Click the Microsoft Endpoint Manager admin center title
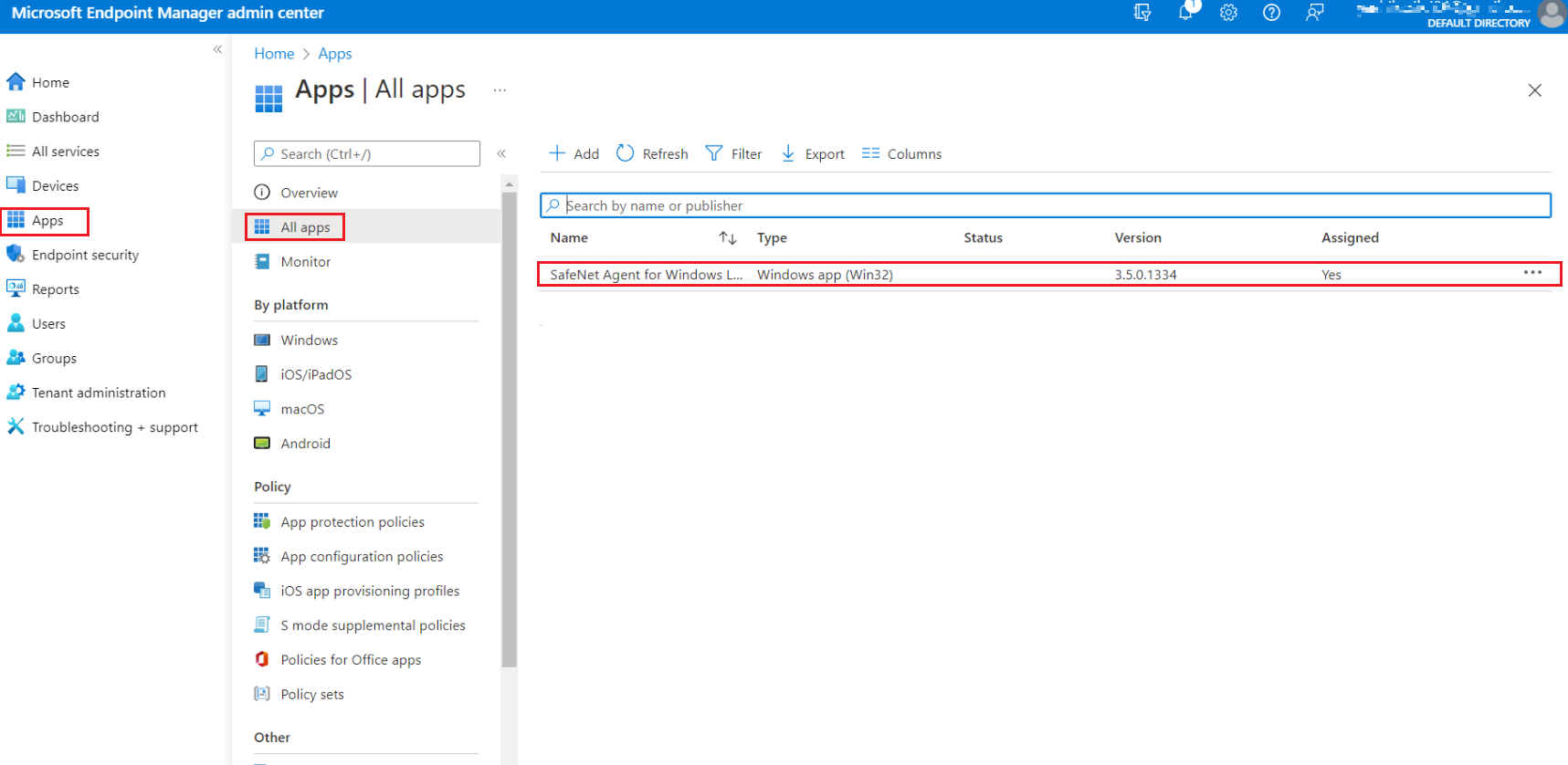1568x765 pixels. pos(167,14)
